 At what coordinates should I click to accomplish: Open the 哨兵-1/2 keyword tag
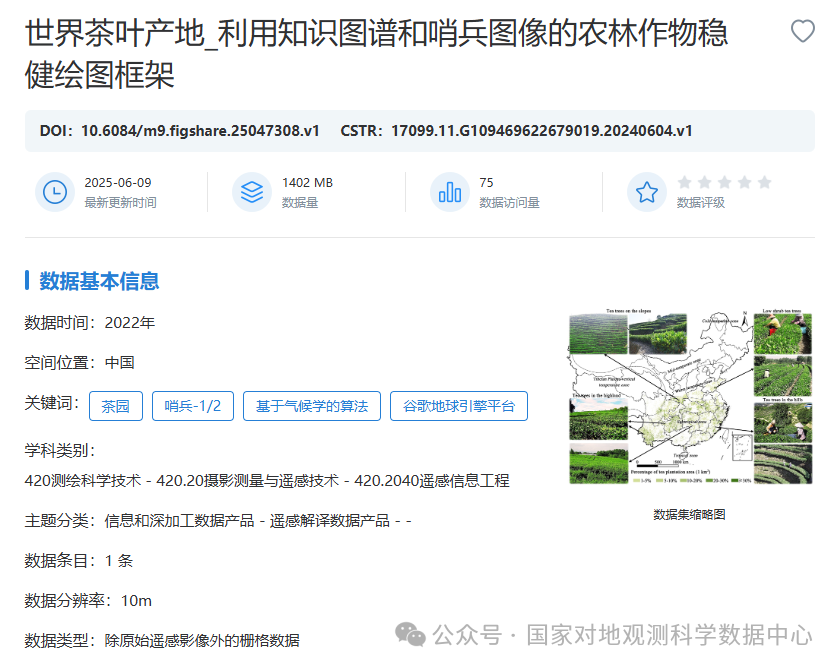(193, 406)
